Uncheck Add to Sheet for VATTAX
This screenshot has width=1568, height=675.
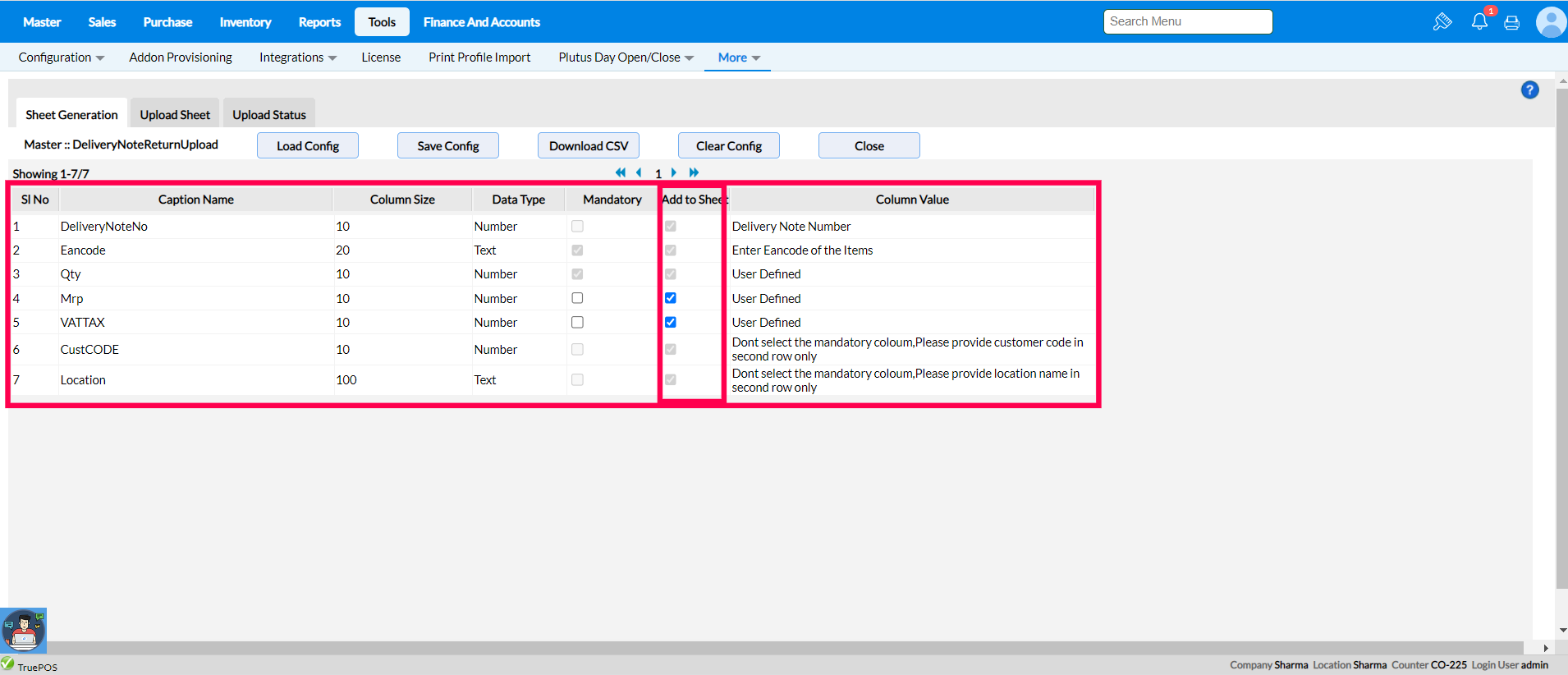coord(671,323)
